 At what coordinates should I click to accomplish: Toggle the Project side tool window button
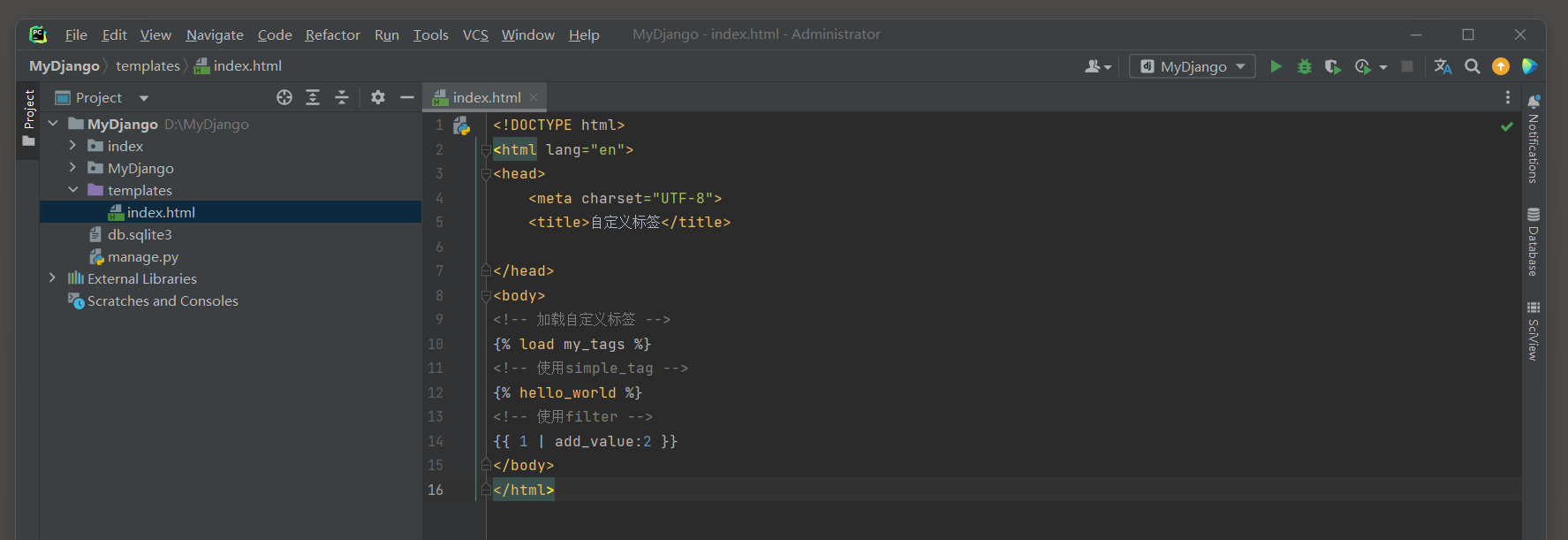coord(28,120)
